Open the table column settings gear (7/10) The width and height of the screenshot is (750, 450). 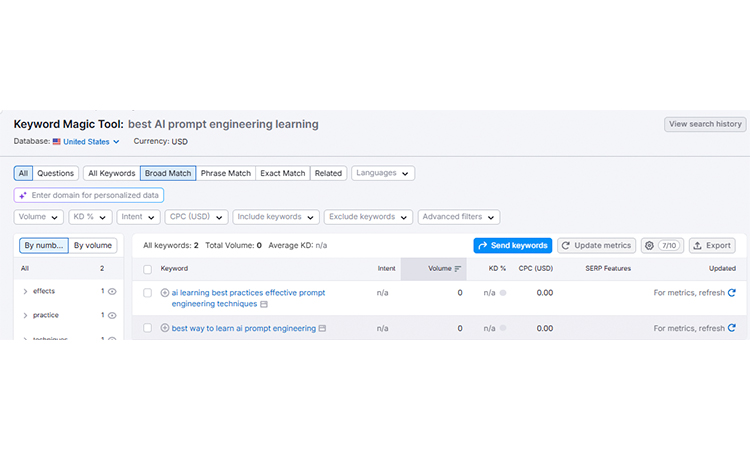pos(662,245)
